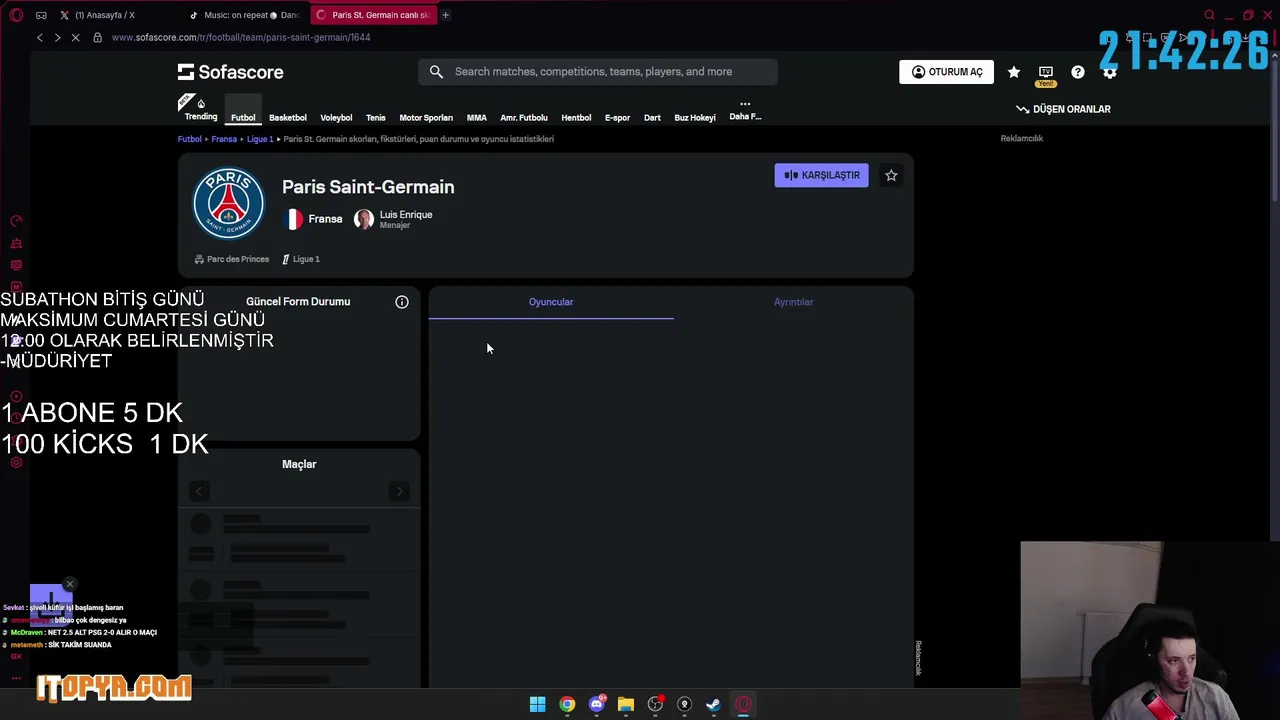Click the GX Corner gamepad icon
The height and width of the screenshot is (720, 1280).
pos(41,15)
